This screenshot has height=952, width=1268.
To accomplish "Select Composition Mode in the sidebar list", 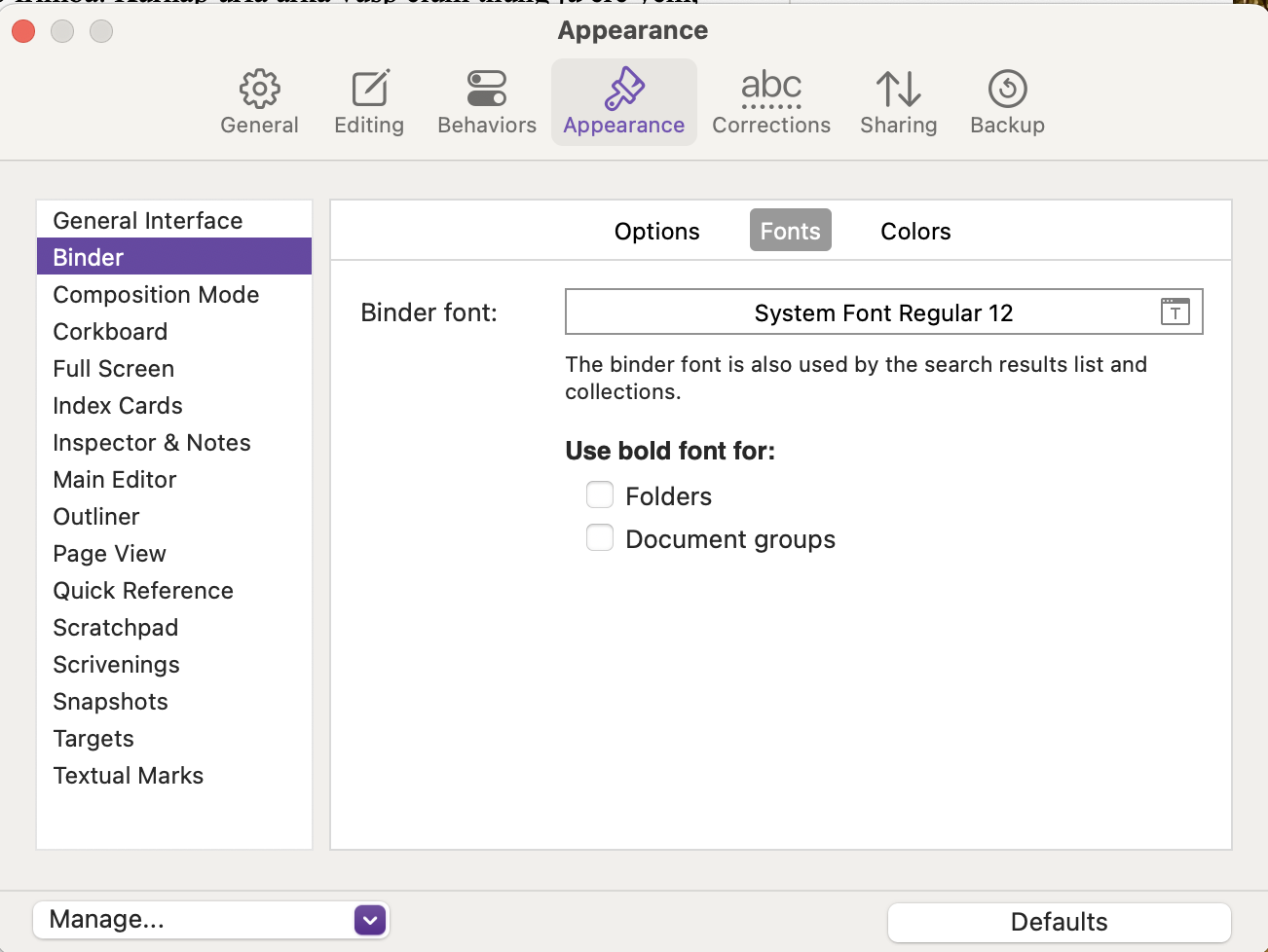I will click(156, 295).
